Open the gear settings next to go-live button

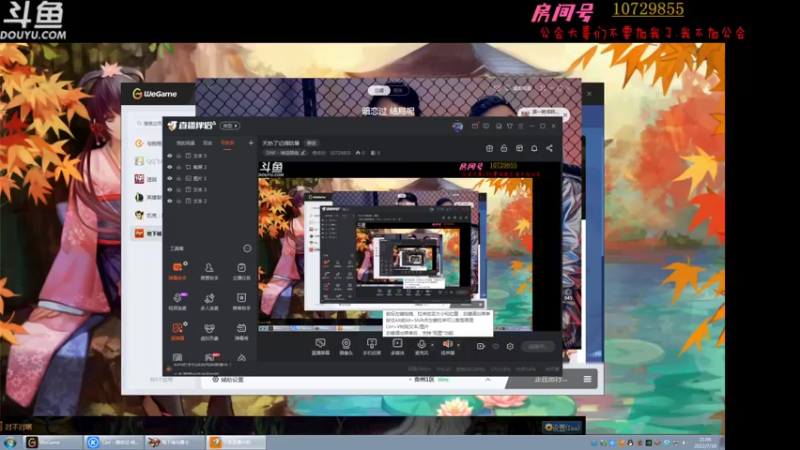pyautogui.click(x=510, y=346)
